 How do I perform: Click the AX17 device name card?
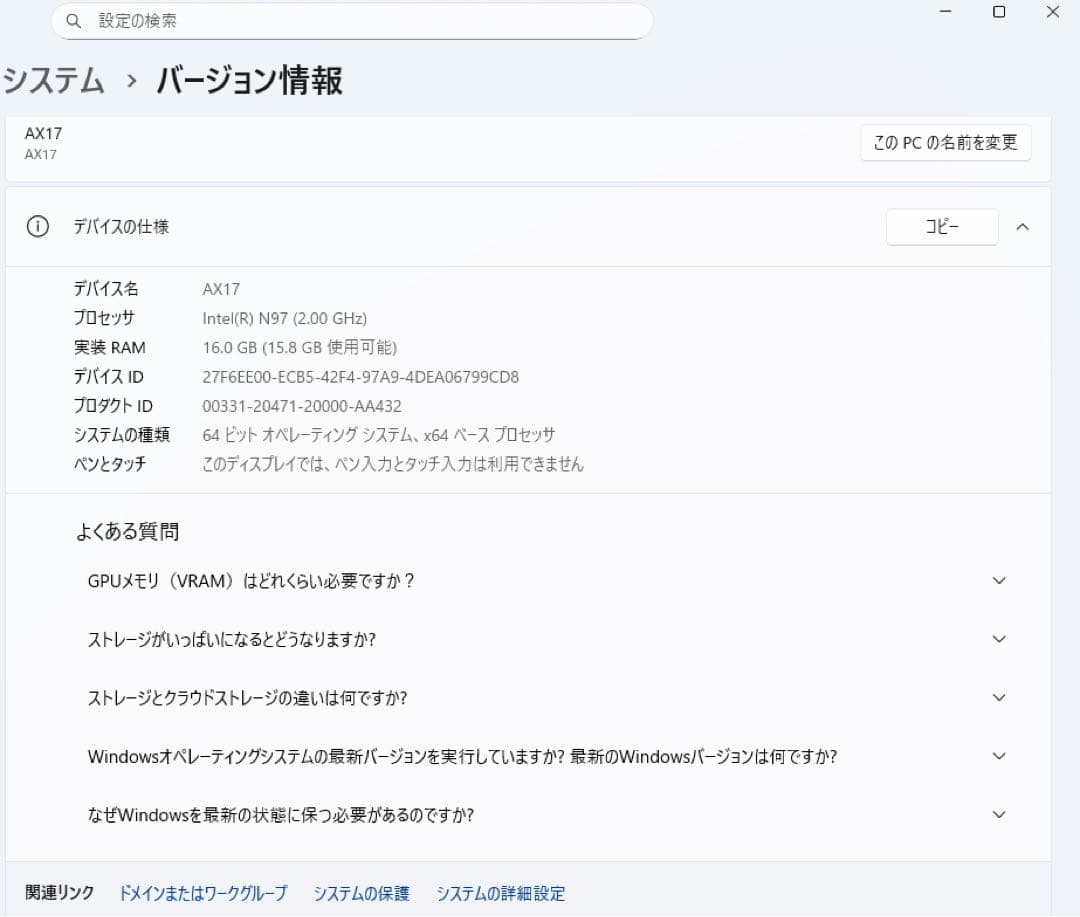400,143
